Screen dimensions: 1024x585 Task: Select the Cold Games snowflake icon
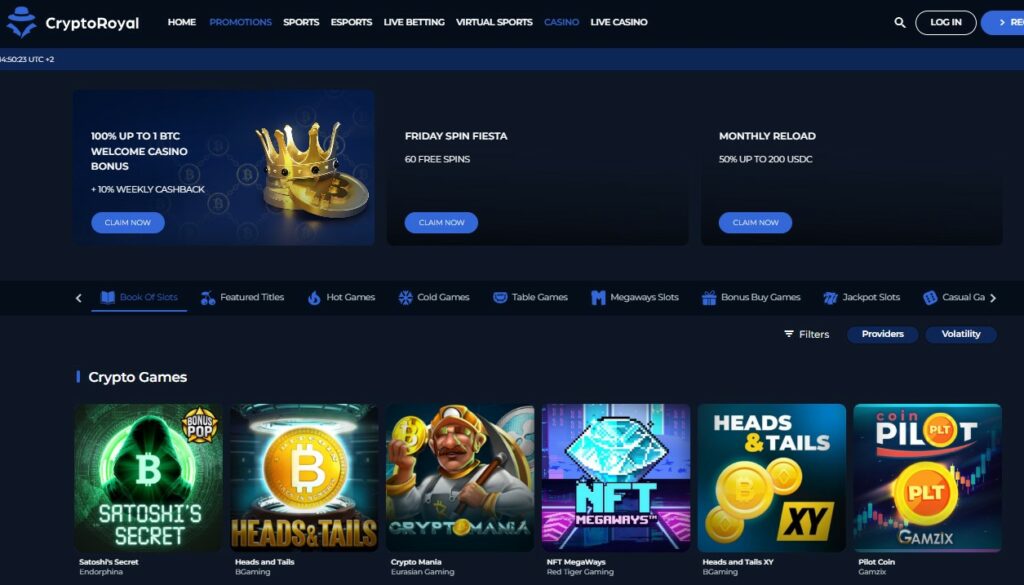pos(406,298)
